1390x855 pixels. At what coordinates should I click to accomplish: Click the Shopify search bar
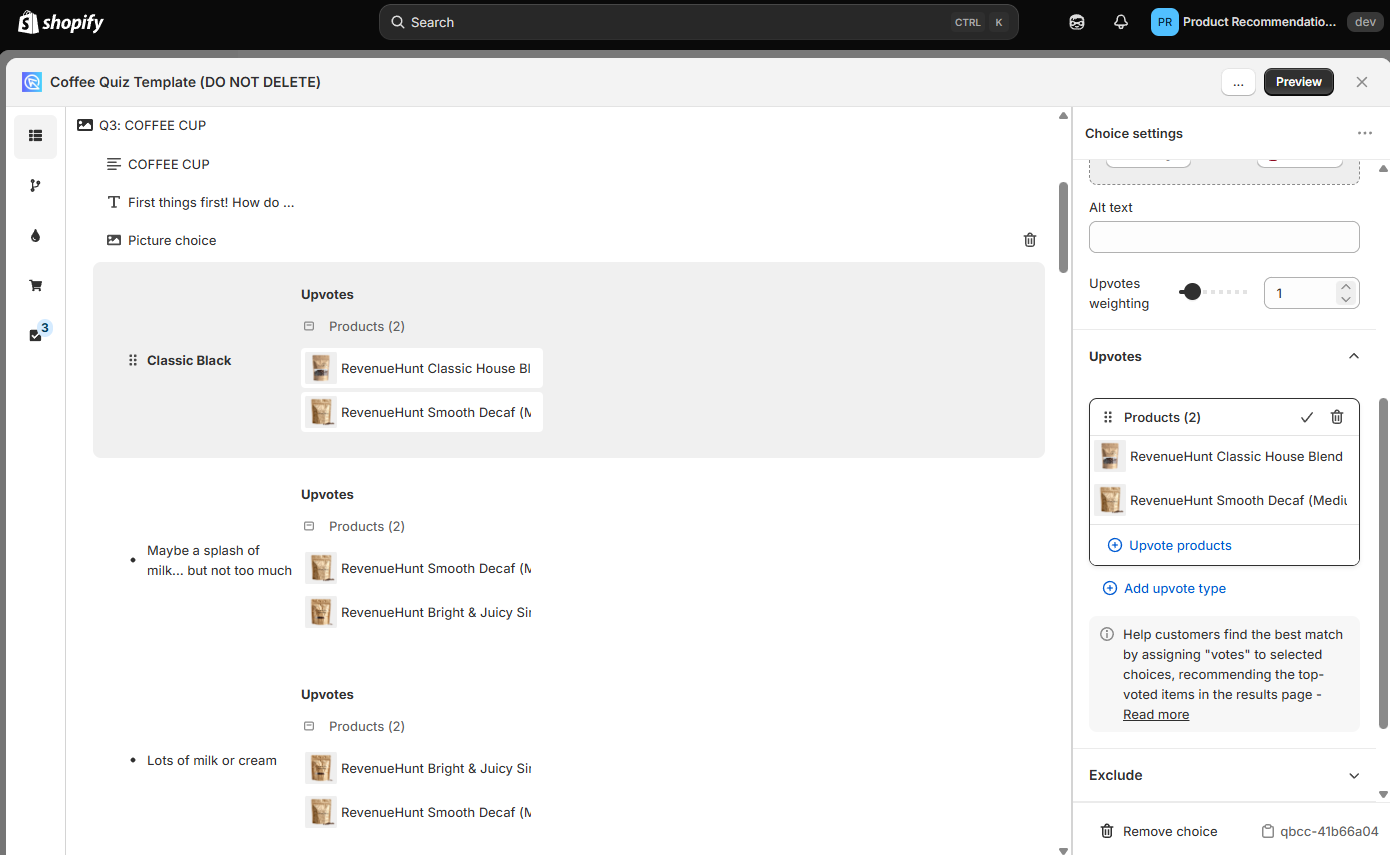[698, 22]
